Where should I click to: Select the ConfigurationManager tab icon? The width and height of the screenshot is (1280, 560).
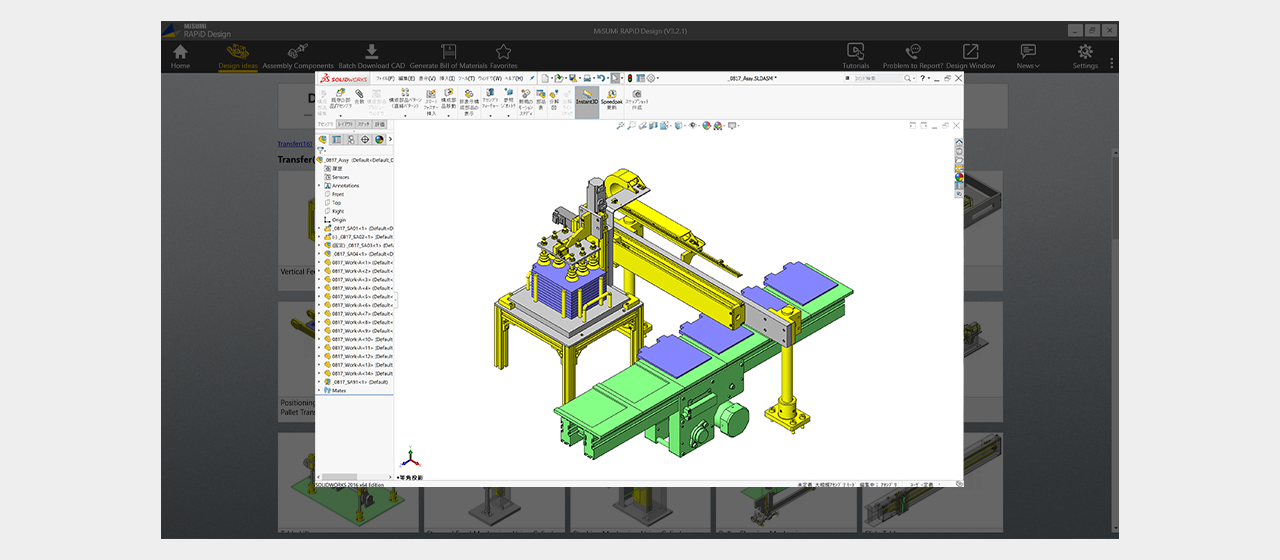350,140
